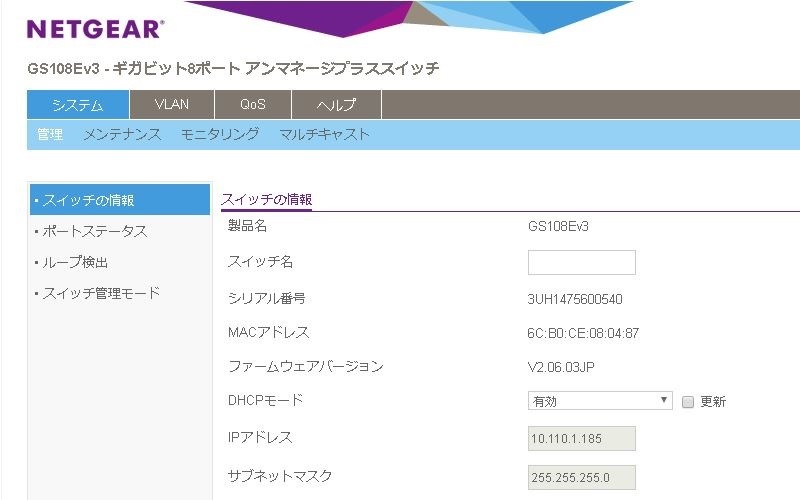The width and height of the screenshot is (800, 500).
Task: Click the MACアドレス label
Action: (269, 333)
